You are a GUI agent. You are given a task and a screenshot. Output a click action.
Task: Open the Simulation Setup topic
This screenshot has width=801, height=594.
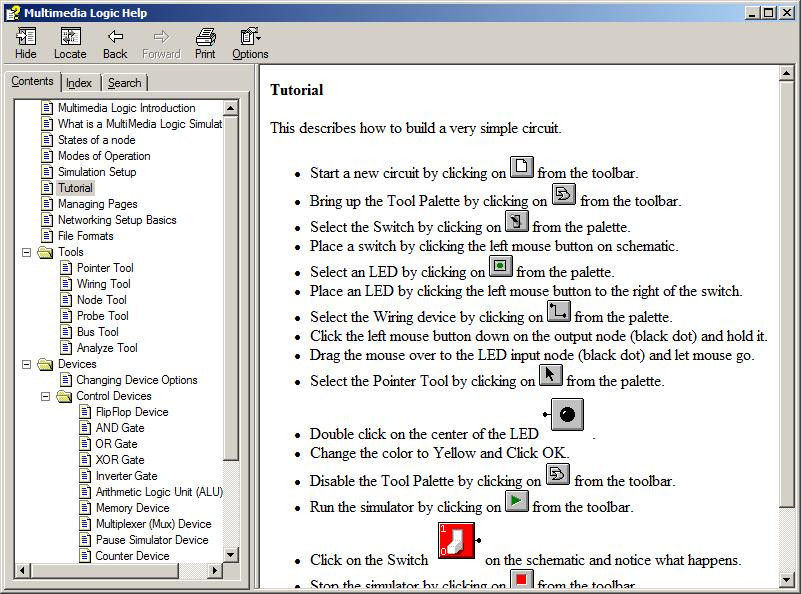pyautogui.click(x=97, y=172)
